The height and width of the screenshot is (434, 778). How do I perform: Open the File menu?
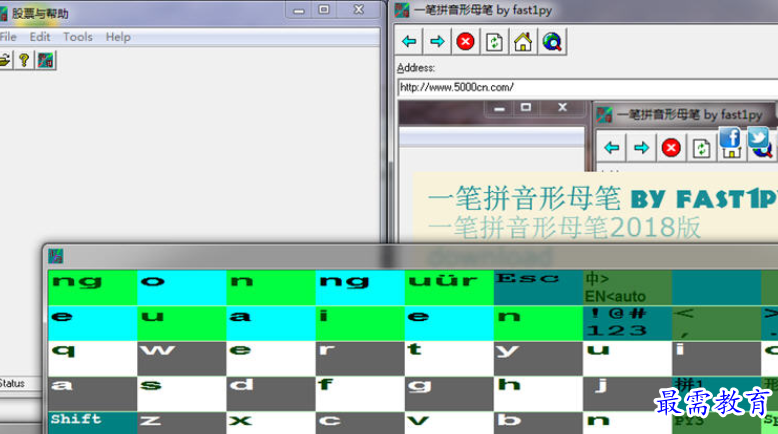point(8,37)
